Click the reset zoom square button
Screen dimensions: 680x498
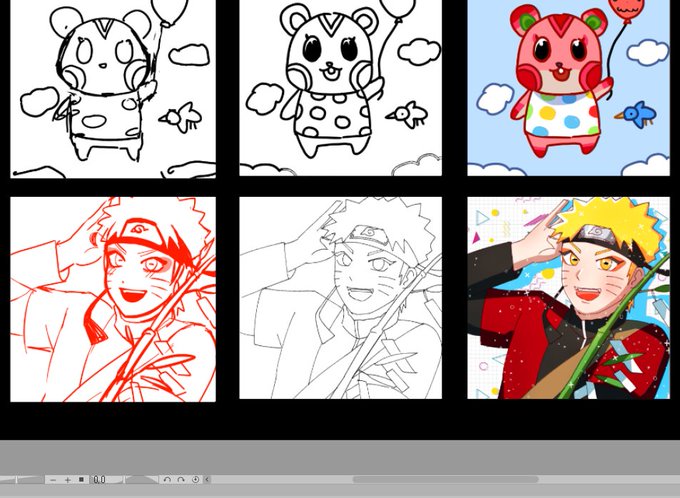pos(81,479)
